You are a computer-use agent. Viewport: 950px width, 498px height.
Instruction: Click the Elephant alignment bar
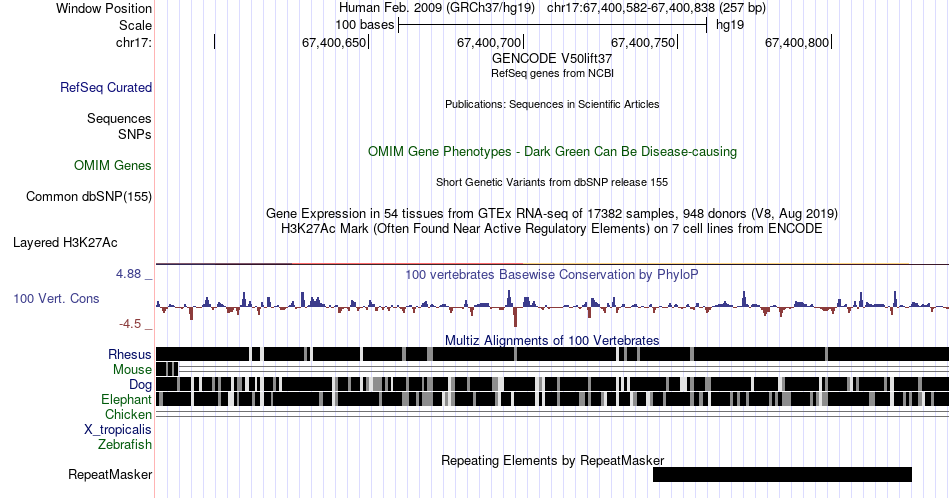[x=552, y=399]
